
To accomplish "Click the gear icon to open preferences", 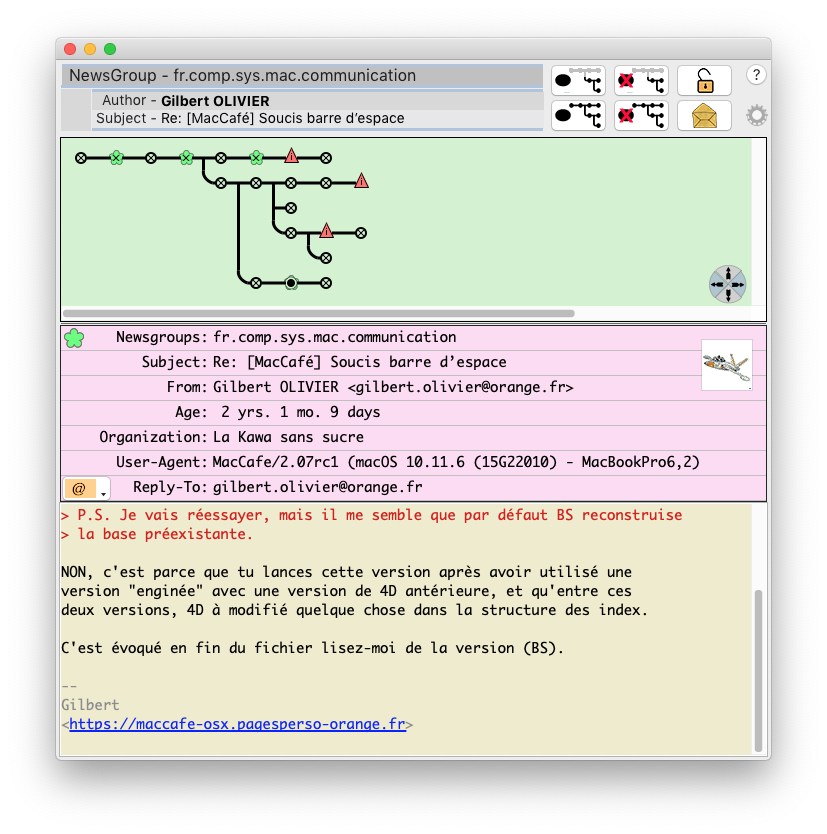I will point(756,115).
